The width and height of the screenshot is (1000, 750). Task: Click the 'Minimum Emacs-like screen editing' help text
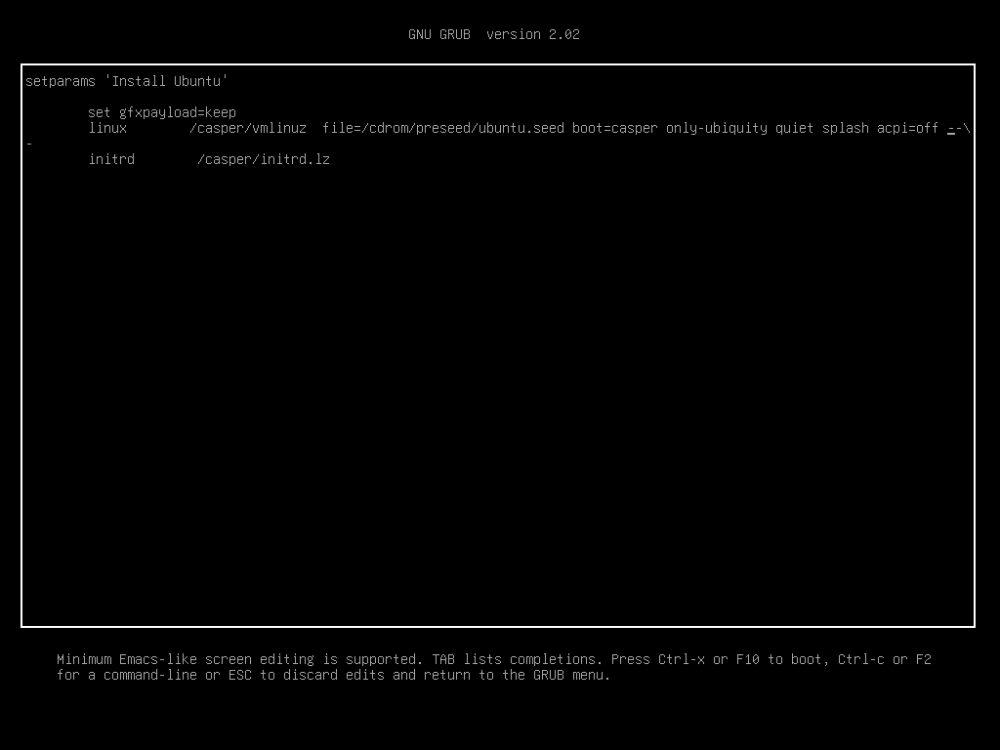pos(186,659)
